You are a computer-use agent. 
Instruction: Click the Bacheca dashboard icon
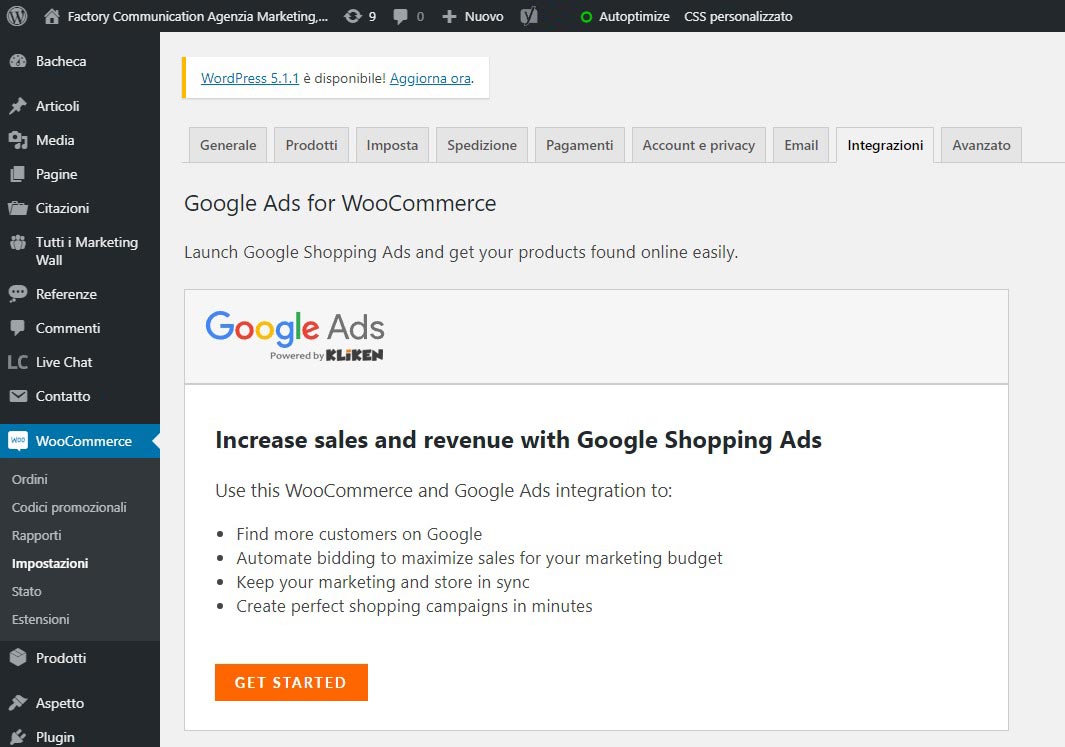[18, 61]
